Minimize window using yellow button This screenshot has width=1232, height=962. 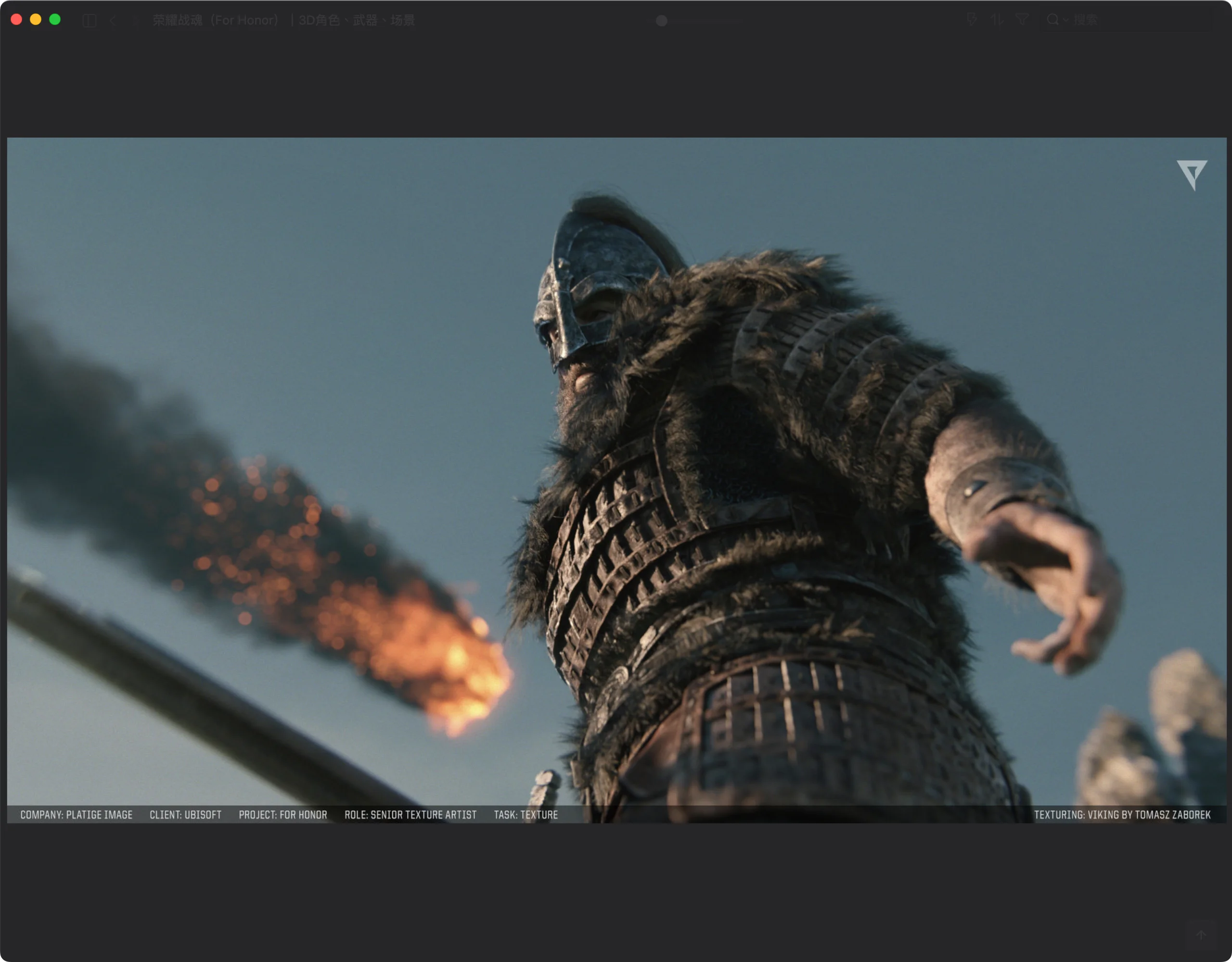(x=36, y=19)
